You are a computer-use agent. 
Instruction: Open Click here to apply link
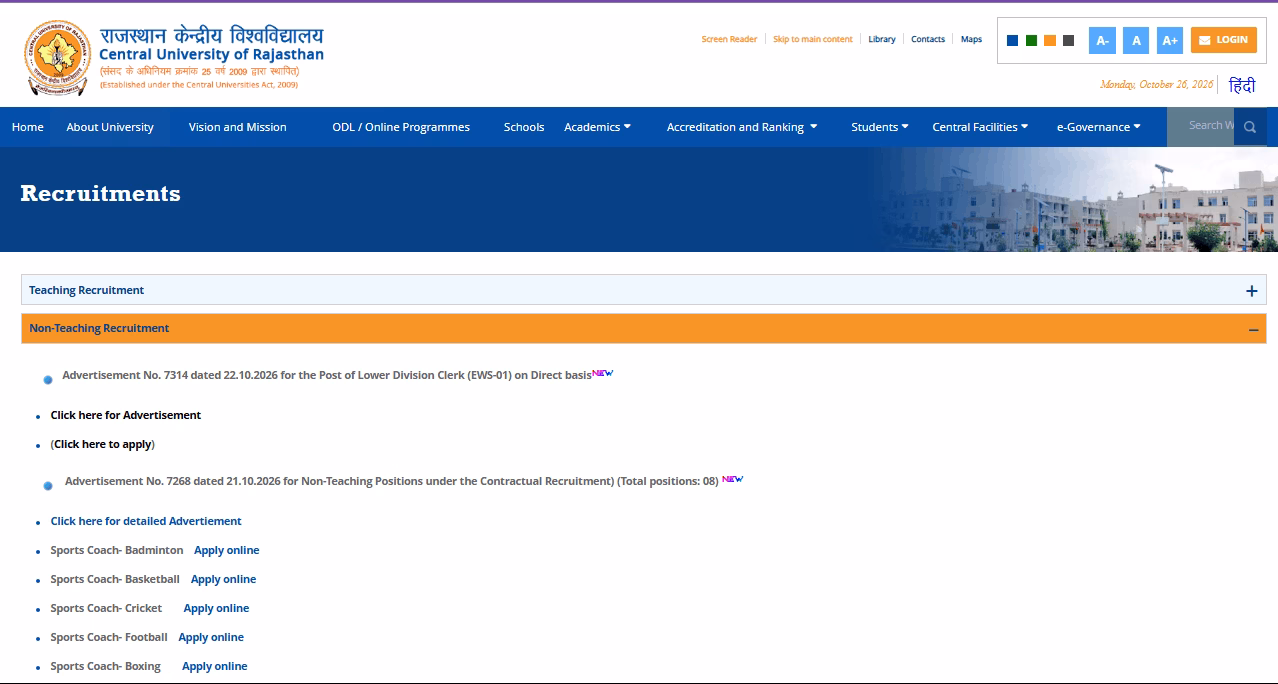103,444
